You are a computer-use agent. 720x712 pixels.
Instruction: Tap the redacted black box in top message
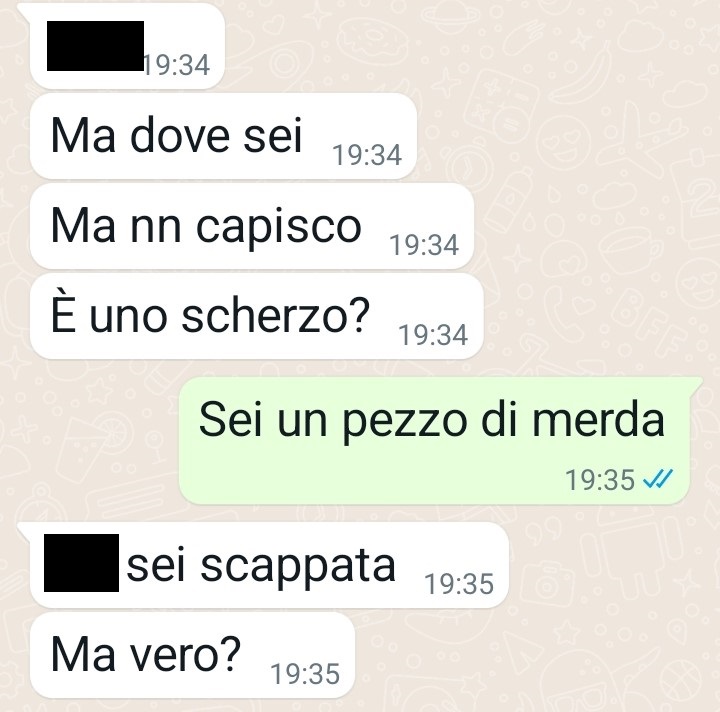click(x=96, y=46)
